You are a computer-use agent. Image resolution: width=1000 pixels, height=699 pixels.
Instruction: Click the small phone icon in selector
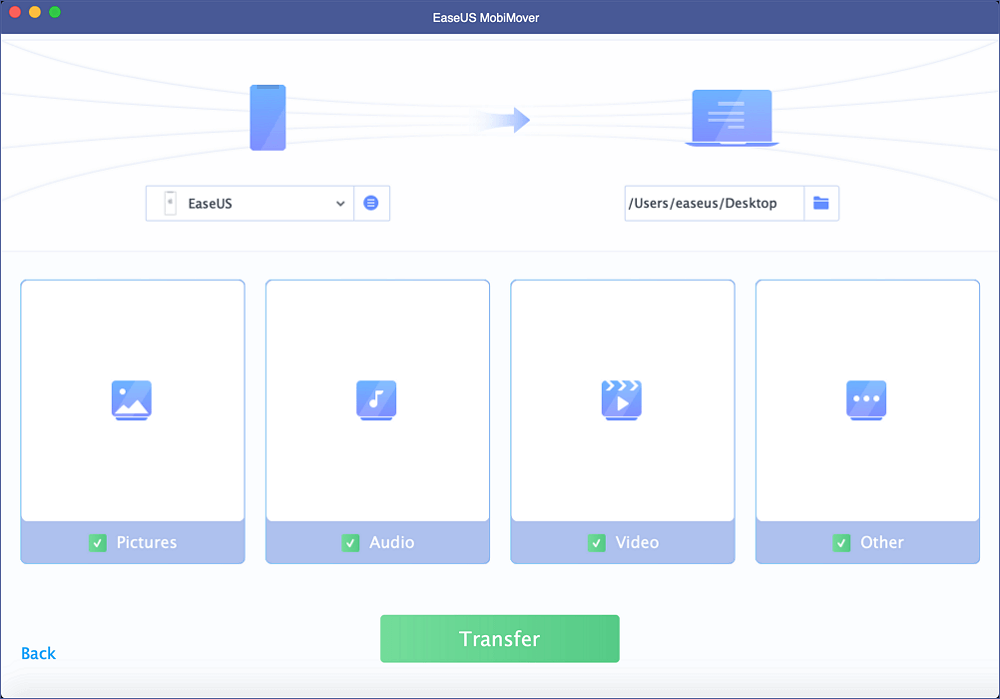pyautogui.click(x=170, y=203)
